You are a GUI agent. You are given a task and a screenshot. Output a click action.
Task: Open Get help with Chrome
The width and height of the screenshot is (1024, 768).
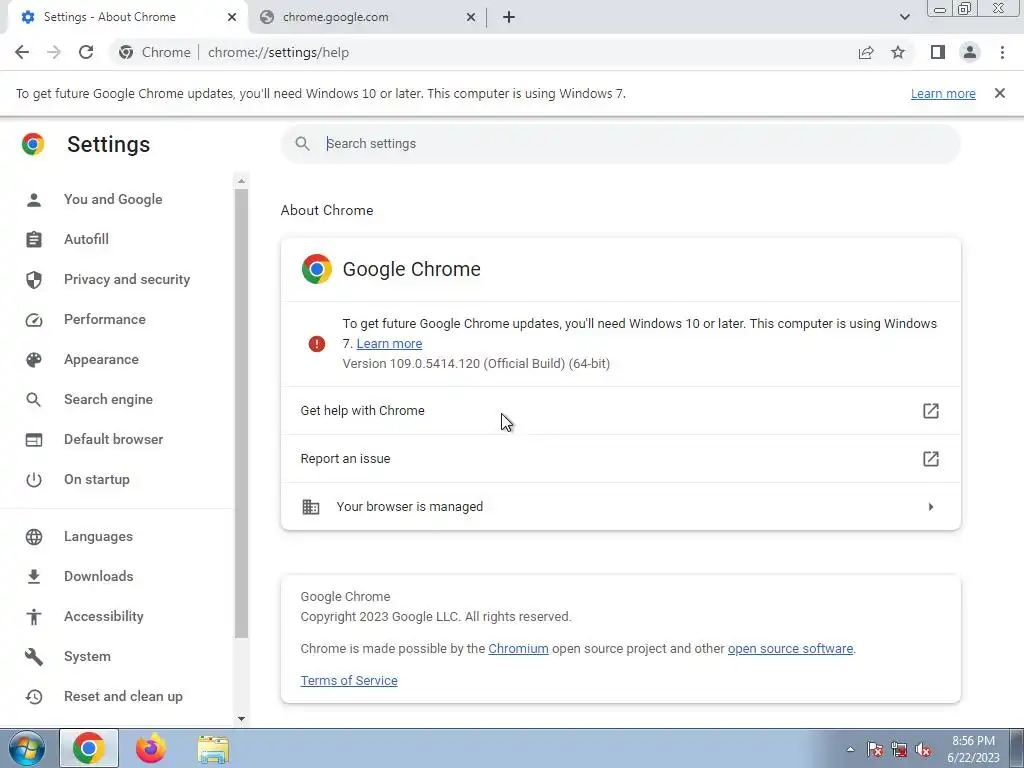(x=620, y=411)
